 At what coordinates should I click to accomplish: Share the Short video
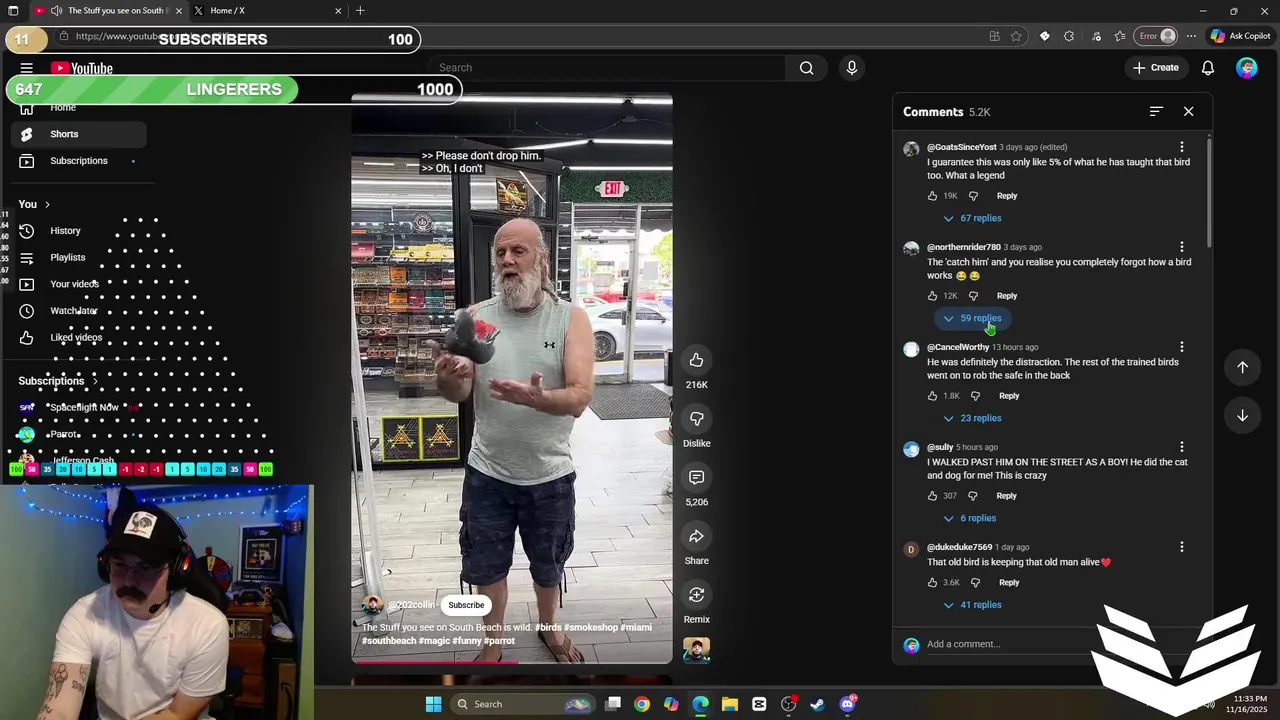(696, 537)
